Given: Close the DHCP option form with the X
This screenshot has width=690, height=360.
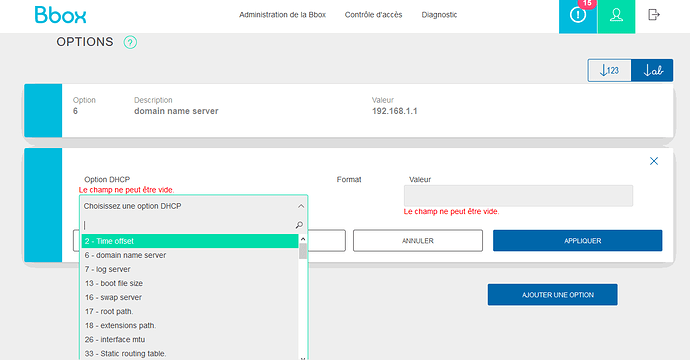Looking at the screenshot, I should click(x=654, y=161).
